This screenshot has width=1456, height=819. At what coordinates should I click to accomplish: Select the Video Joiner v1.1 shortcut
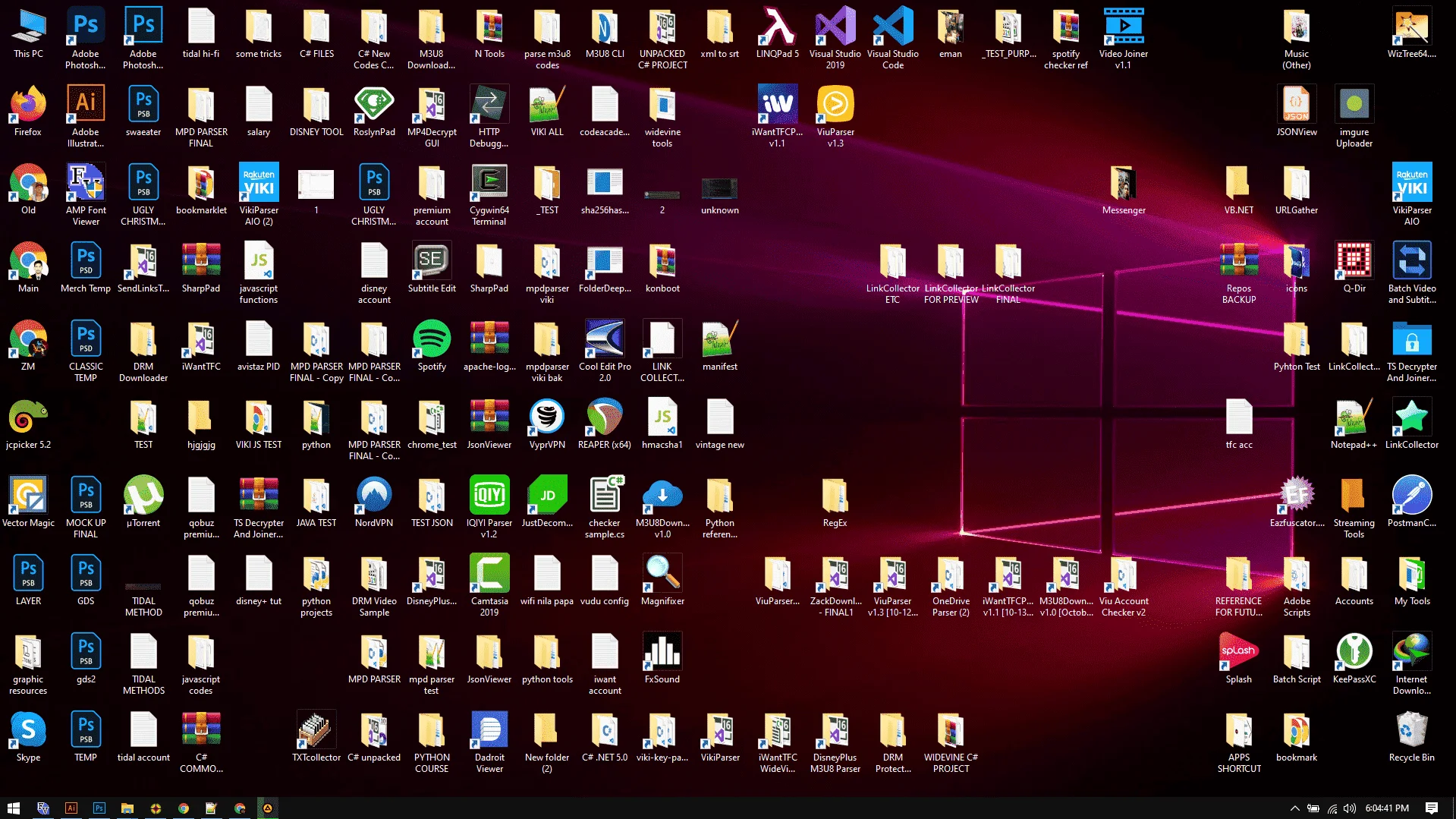tap(1124, 39)
